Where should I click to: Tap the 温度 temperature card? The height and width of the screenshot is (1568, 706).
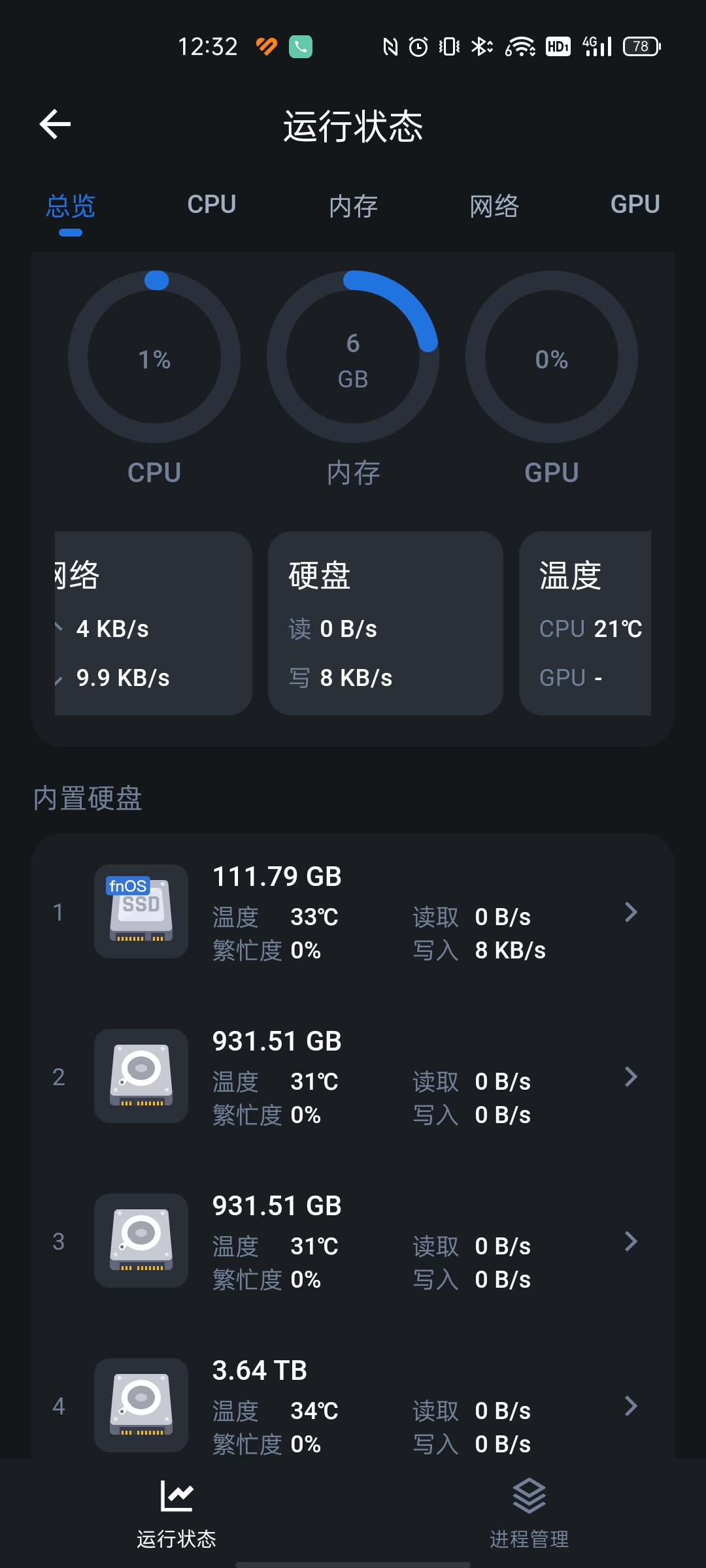coord(585,623)
